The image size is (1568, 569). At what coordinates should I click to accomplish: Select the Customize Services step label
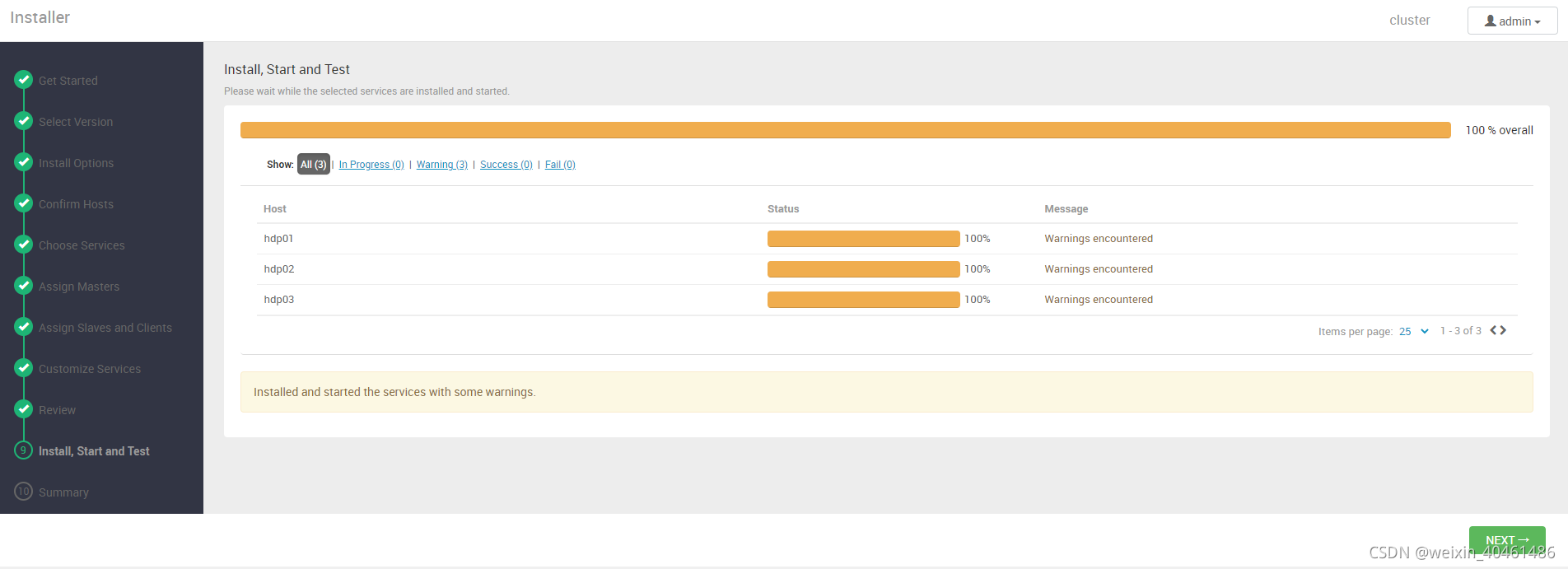90,369
